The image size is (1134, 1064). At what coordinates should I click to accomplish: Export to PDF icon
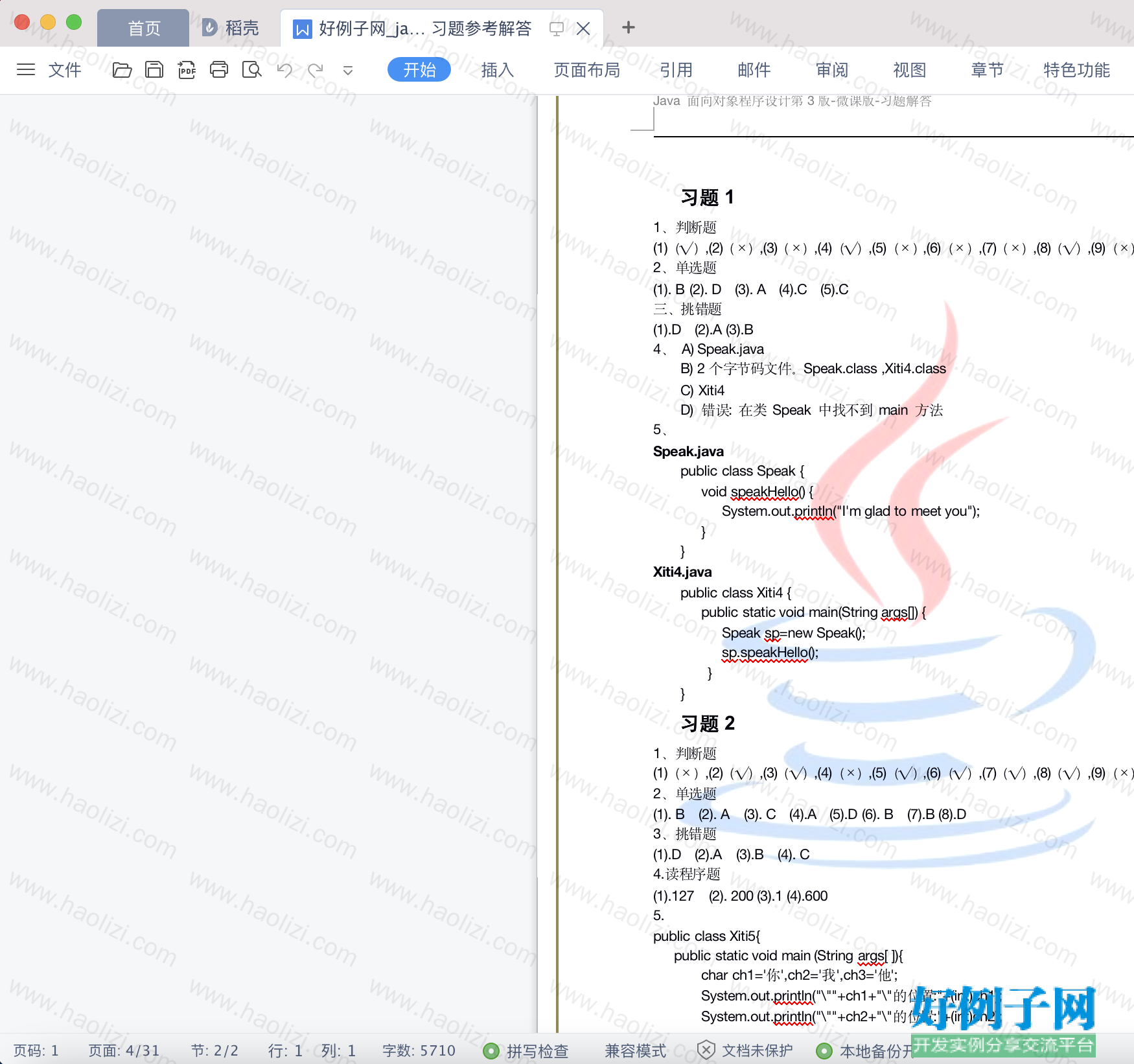click(x=187, y=69)
